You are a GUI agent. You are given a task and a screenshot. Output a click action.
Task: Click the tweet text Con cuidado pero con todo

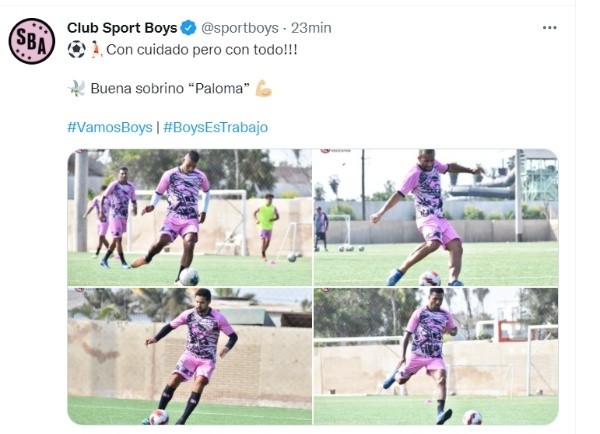coord(202,50)
